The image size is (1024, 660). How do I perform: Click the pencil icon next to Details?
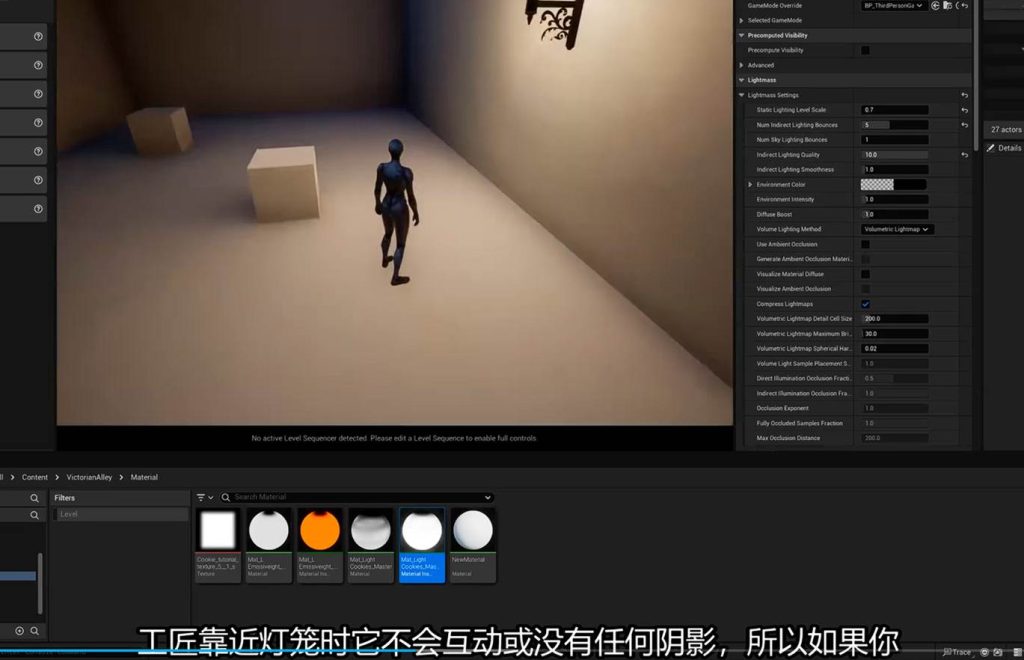point(991,148)
